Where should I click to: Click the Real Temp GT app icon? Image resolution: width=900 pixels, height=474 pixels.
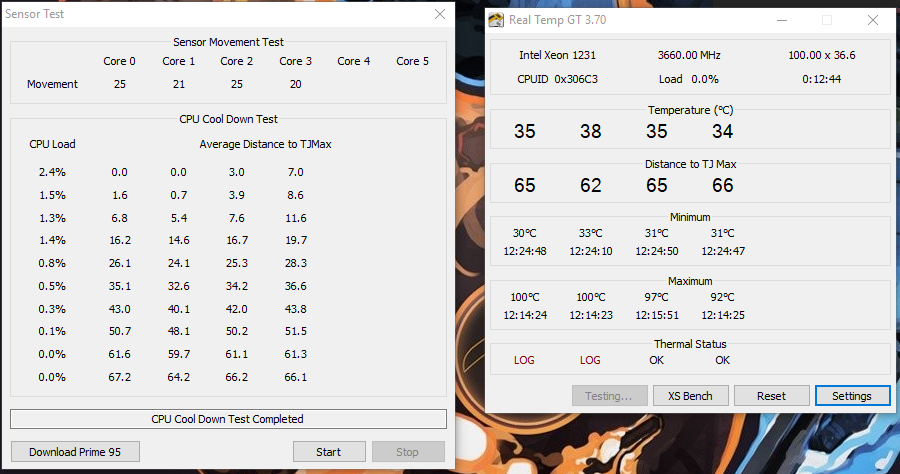click(496, 20)
